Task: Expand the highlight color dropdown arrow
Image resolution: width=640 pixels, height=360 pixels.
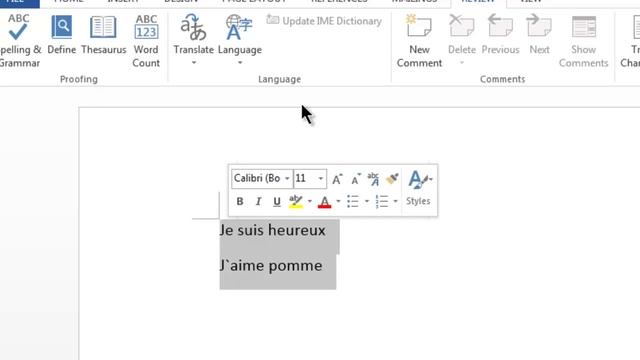Action: [x=310, y=201]
